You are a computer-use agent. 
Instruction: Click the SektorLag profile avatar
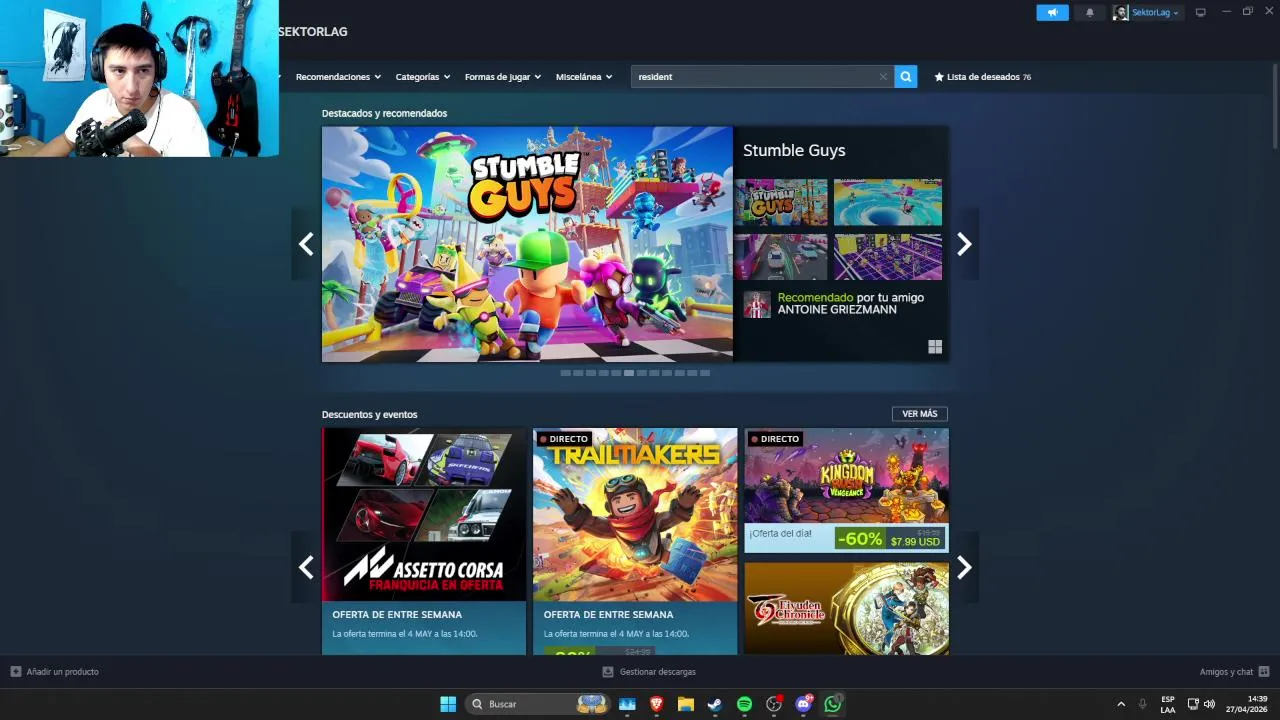tap(1121, 13)
